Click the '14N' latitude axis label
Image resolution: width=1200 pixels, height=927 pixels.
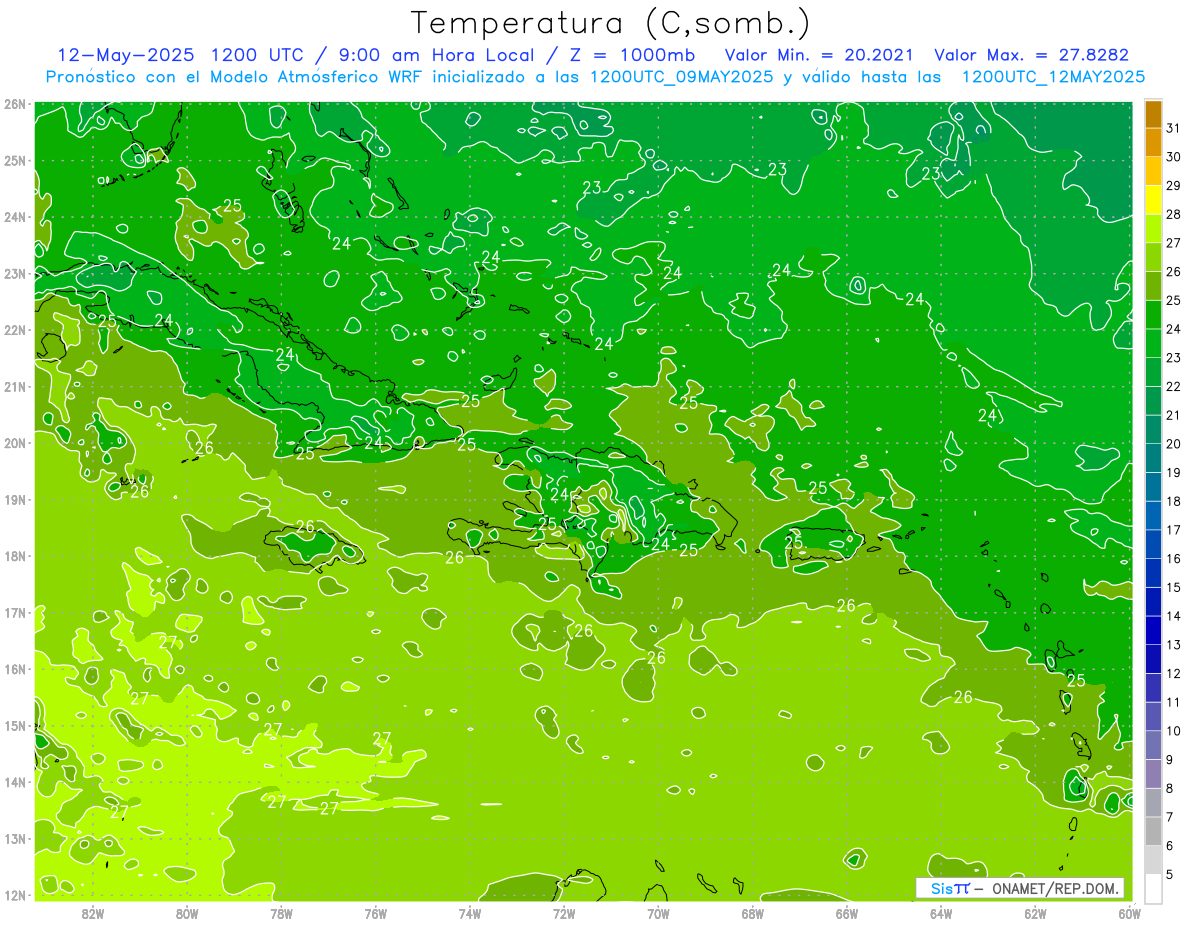point(15,782)
